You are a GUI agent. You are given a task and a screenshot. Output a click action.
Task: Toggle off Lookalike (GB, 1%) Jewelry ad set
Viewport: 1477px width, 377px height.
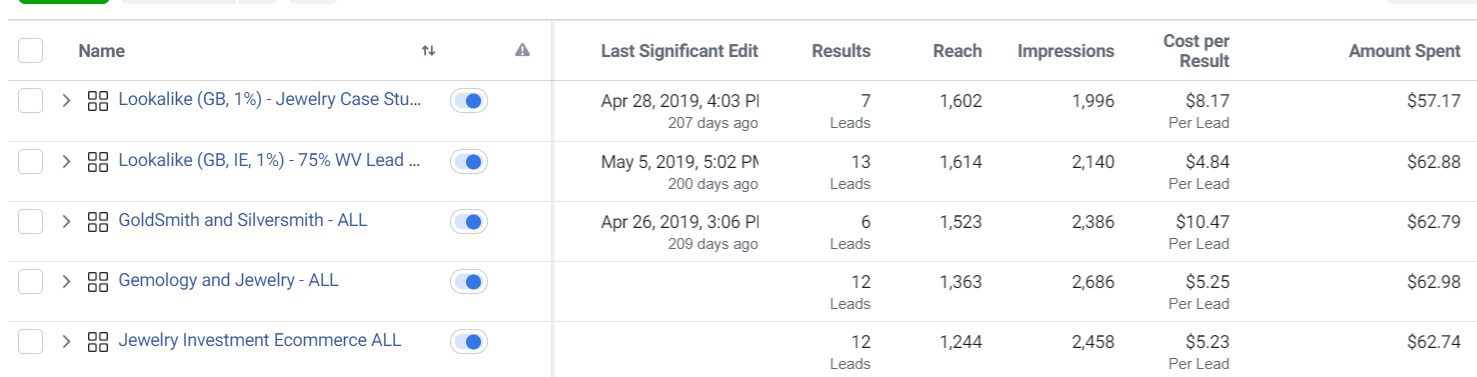(x=469, y=101)
